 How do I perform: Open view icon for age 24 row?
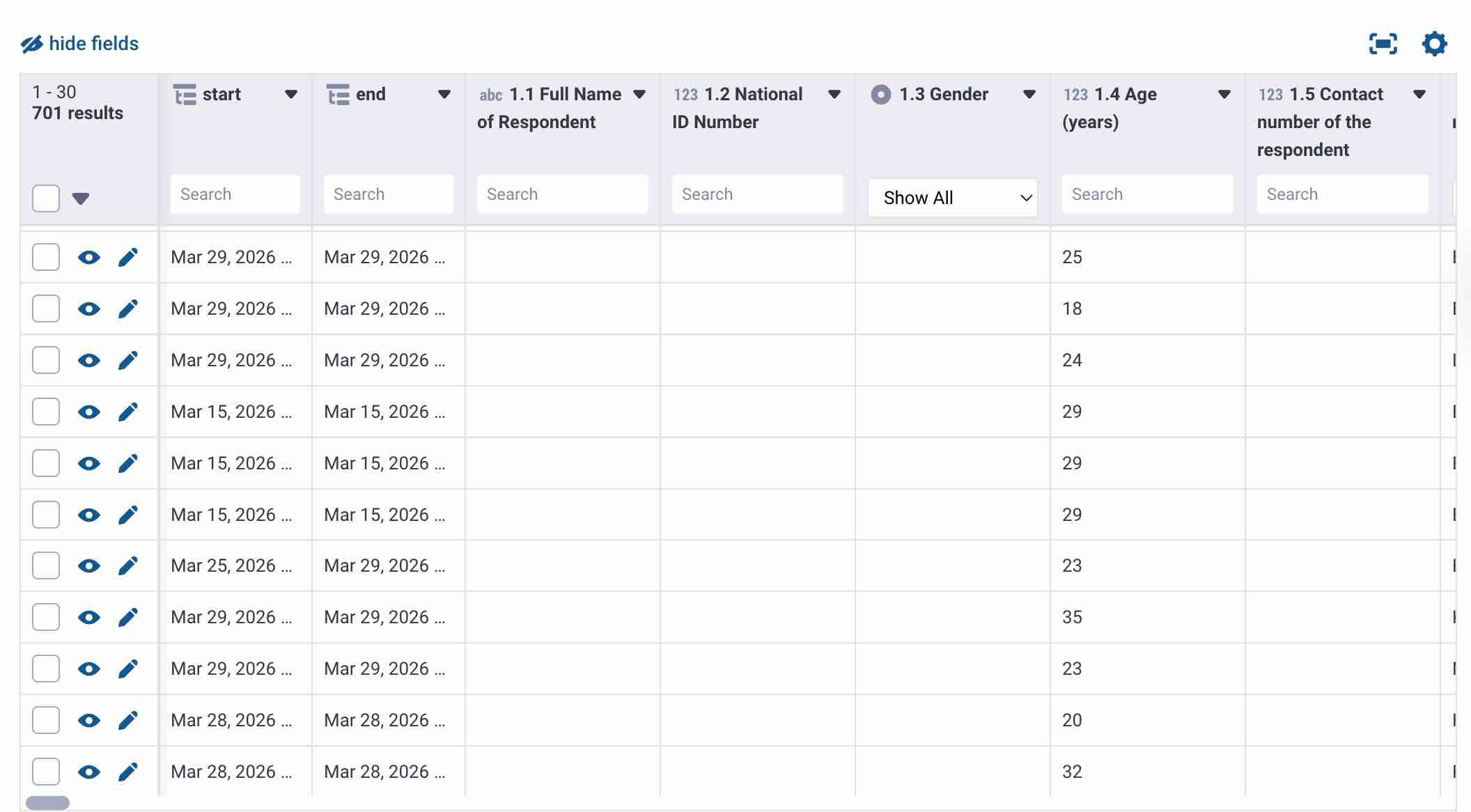(x=88, y=361)
